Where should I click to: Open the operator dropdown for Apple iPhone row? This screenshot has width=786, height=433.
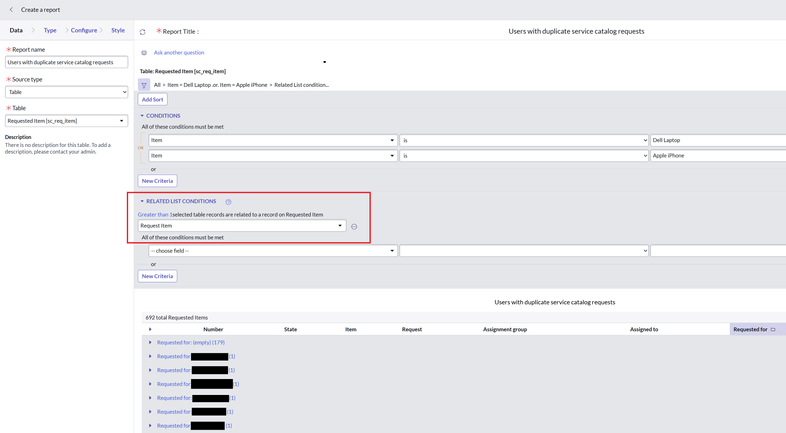524,156
